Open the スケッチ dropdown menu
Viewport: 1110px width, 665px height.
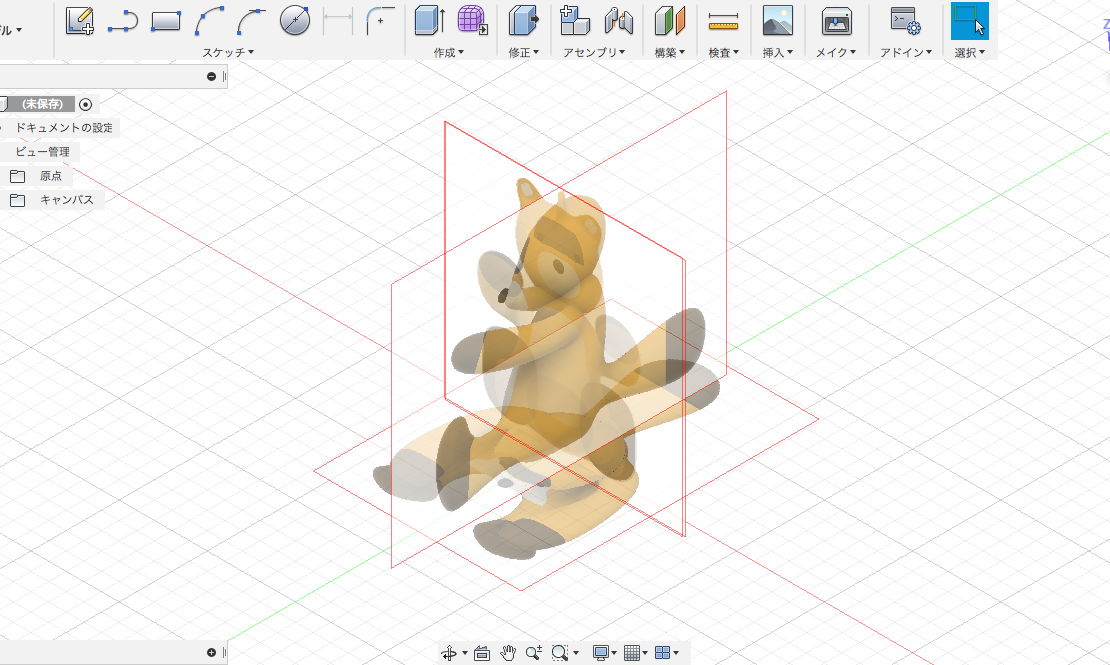click(x=228, y=52)
